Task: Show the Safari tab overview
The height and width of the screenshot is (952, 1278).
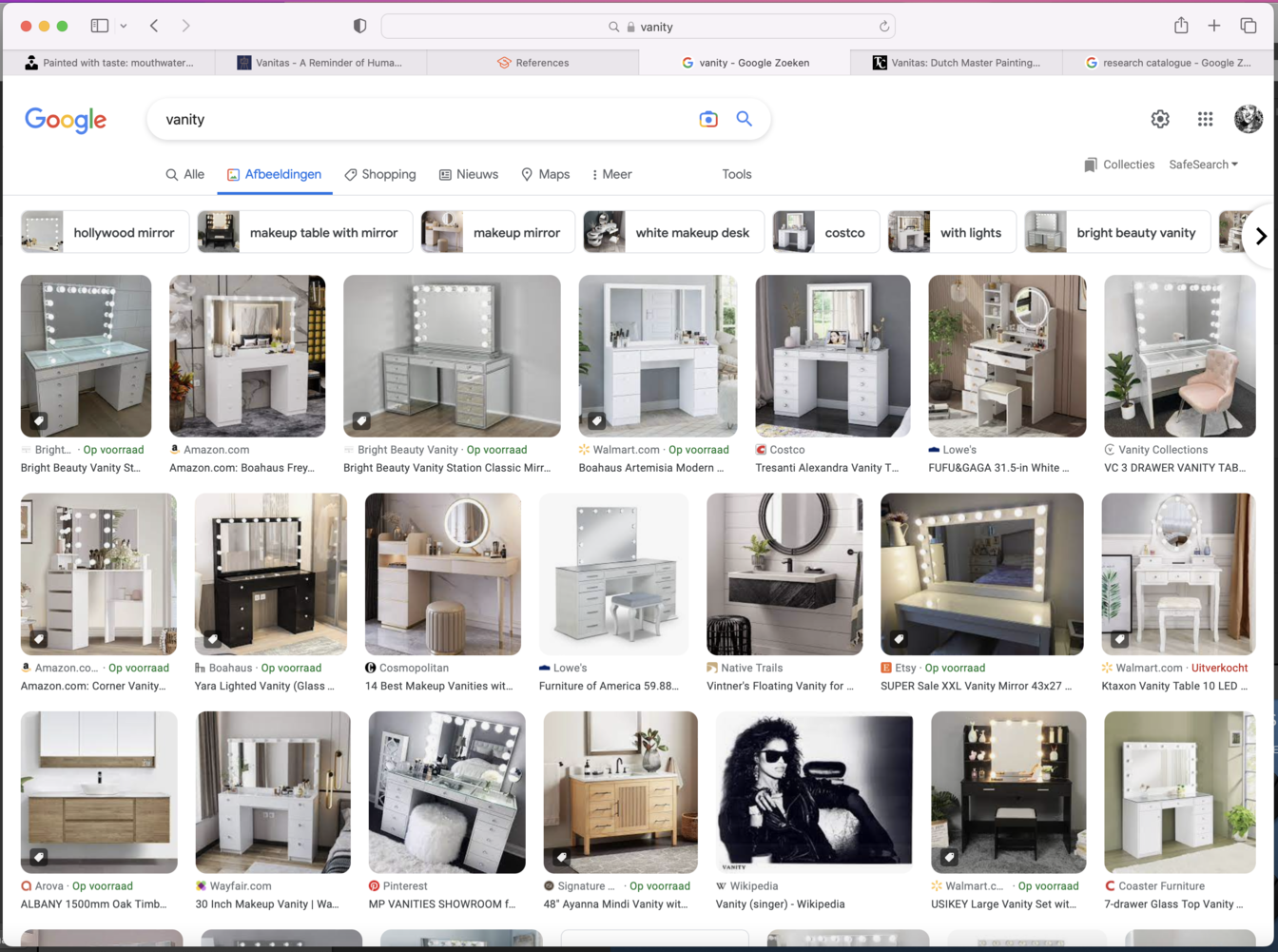Action: point(1248,26)
